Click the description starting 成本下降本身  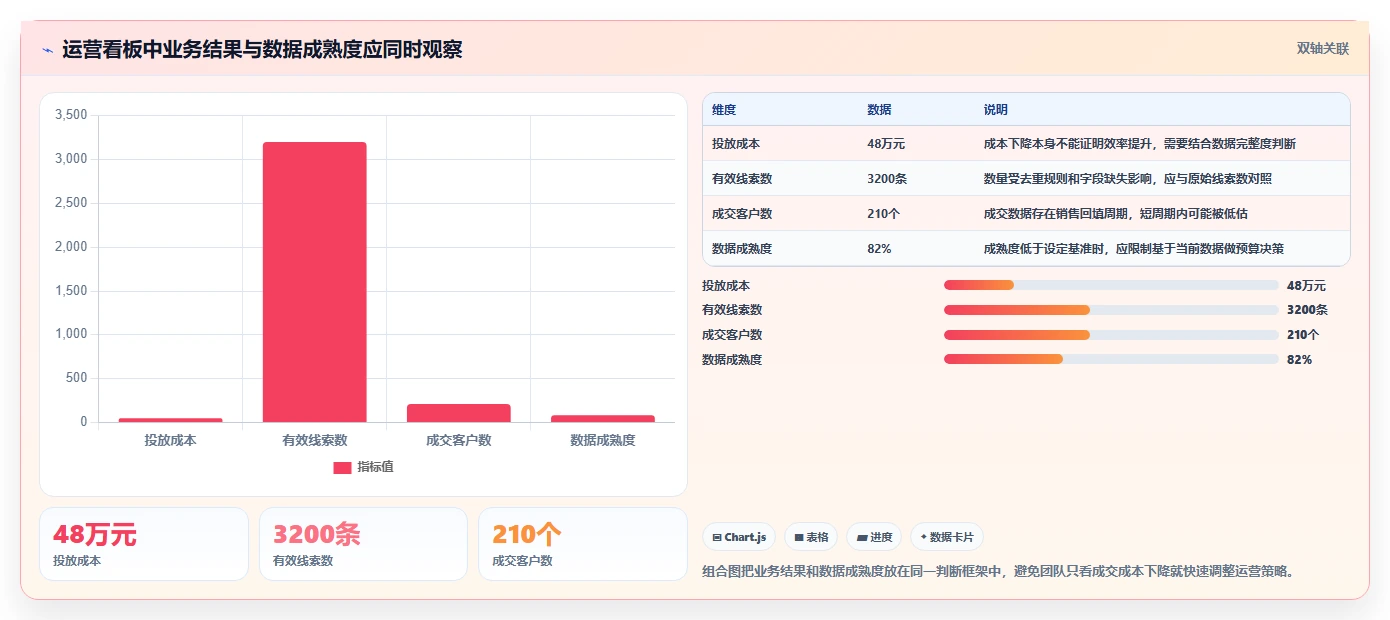1140,144
